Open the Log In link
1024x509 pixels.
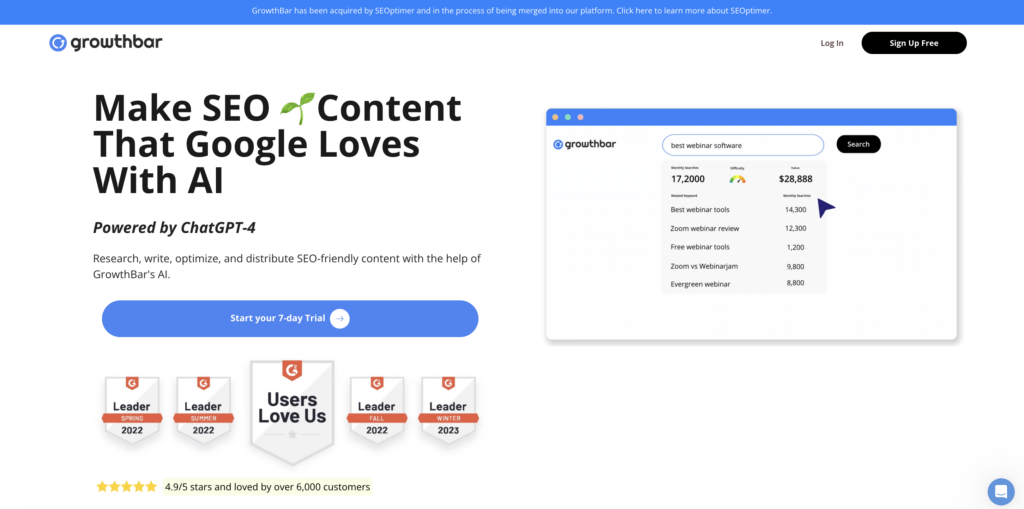[x=831, y=43]
